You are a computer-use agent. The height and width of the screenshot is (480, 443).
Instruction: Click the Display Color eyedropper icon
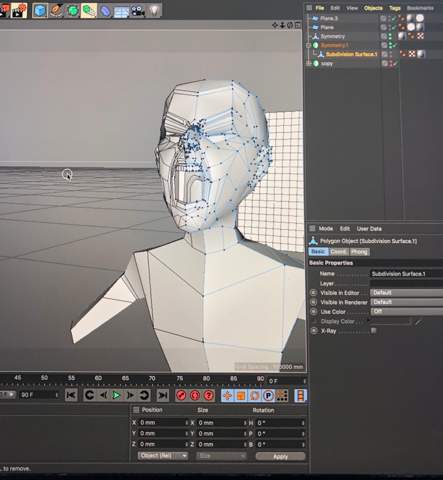(419, 322)
